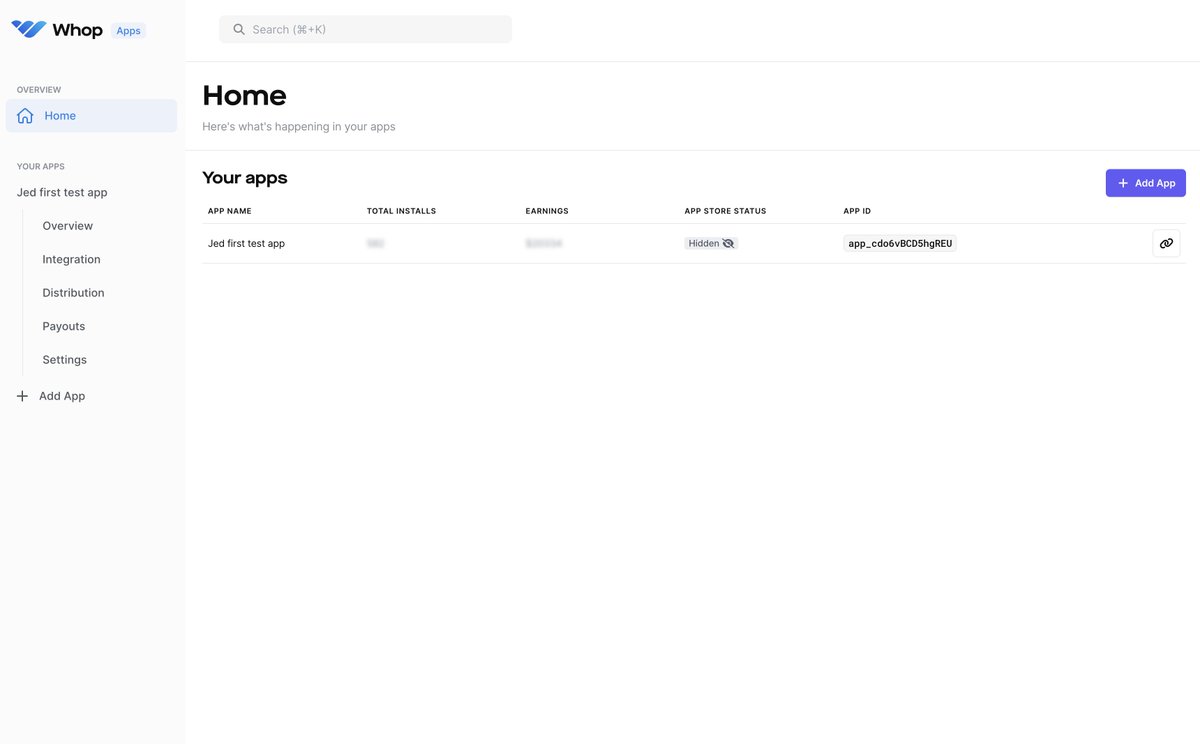Open the Settings sidebar page

tap(64, 360)
